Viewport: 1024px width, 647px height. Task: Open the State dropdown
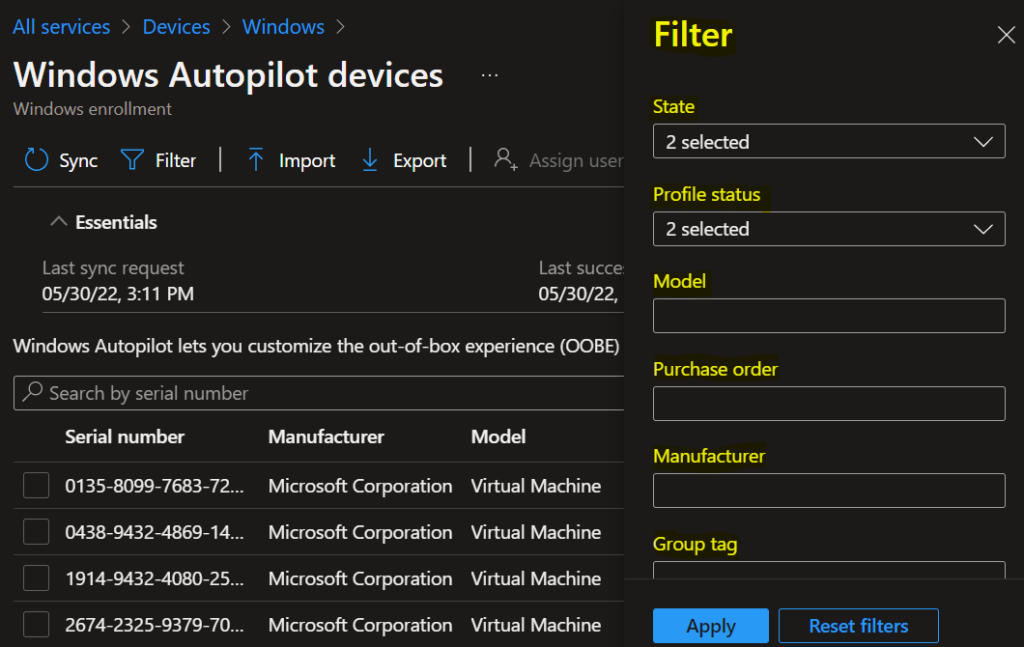pyautogui.click(x=829, y=142)
